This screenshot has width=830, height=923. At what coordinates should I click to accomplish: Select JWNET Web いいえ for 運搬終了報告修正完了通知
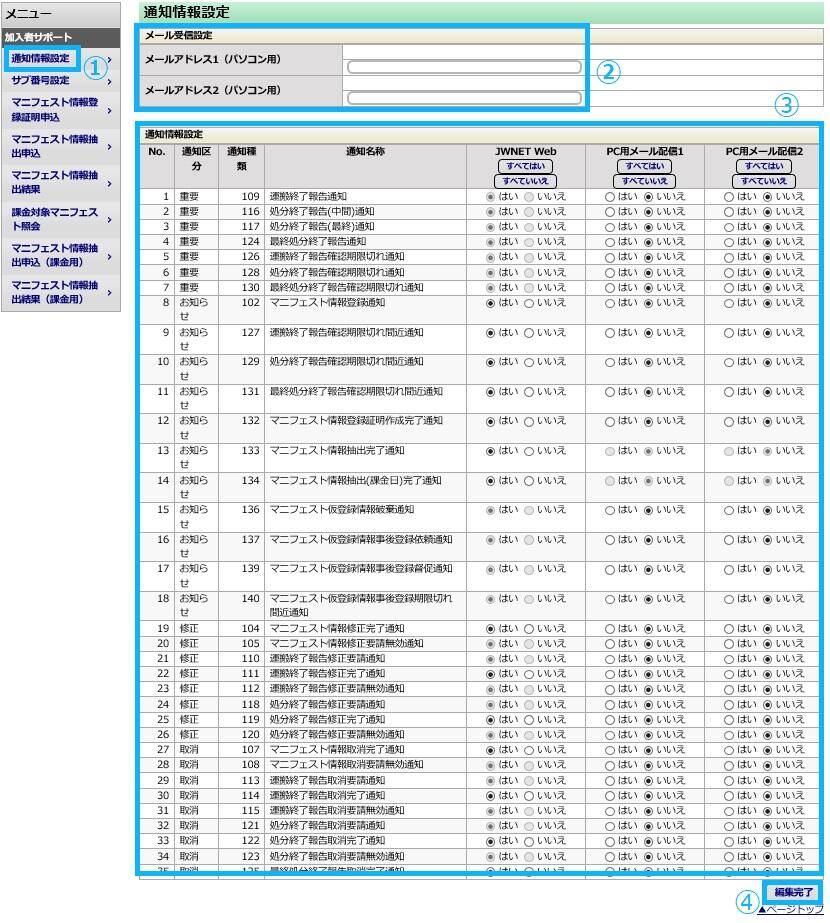(529, 675)
